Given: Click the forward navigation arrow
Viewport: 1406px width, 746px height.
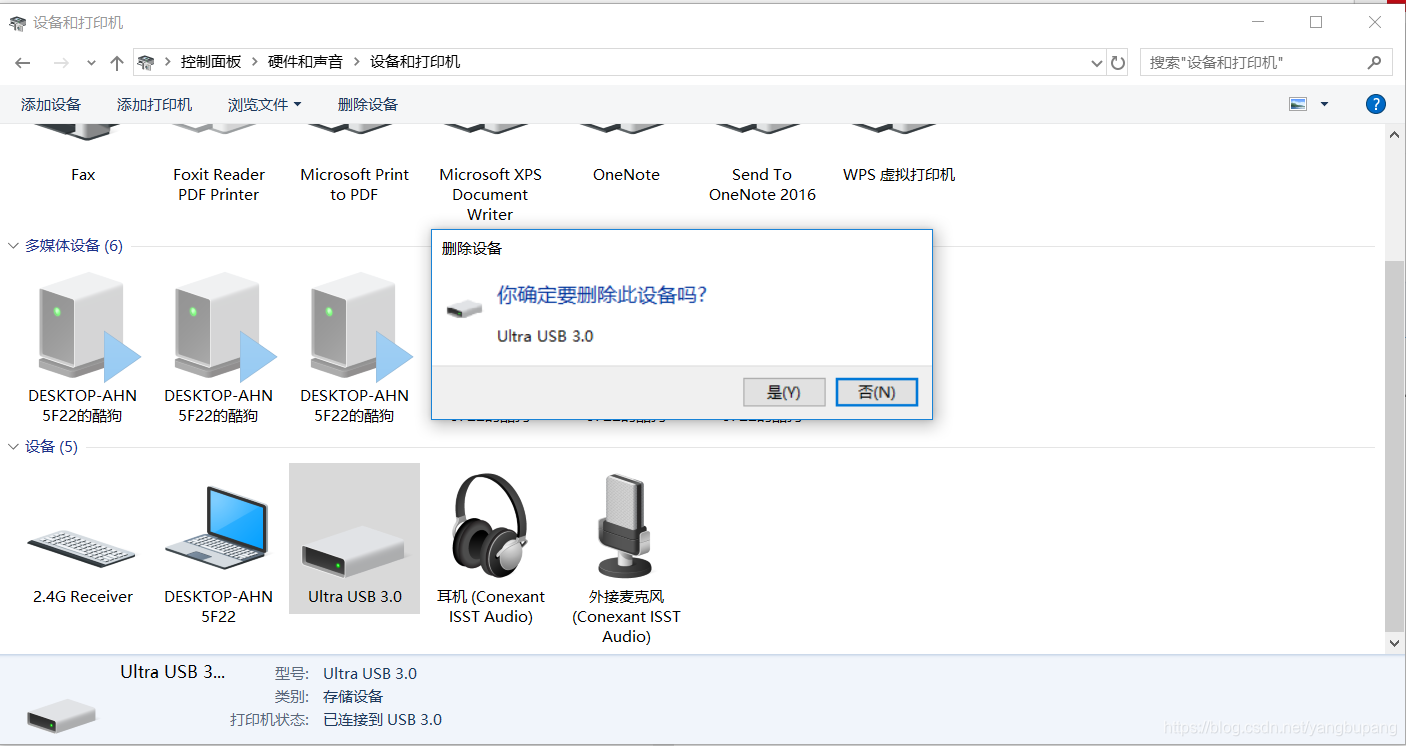Looking at the screenshot, I should coord(61,62).
